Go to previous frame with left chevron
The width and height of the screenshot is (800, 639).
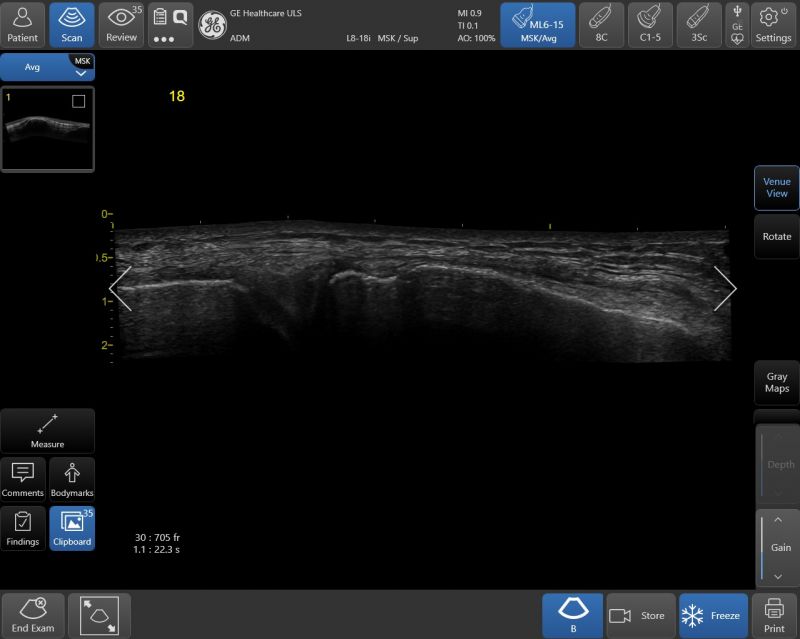tap(121, 289)
